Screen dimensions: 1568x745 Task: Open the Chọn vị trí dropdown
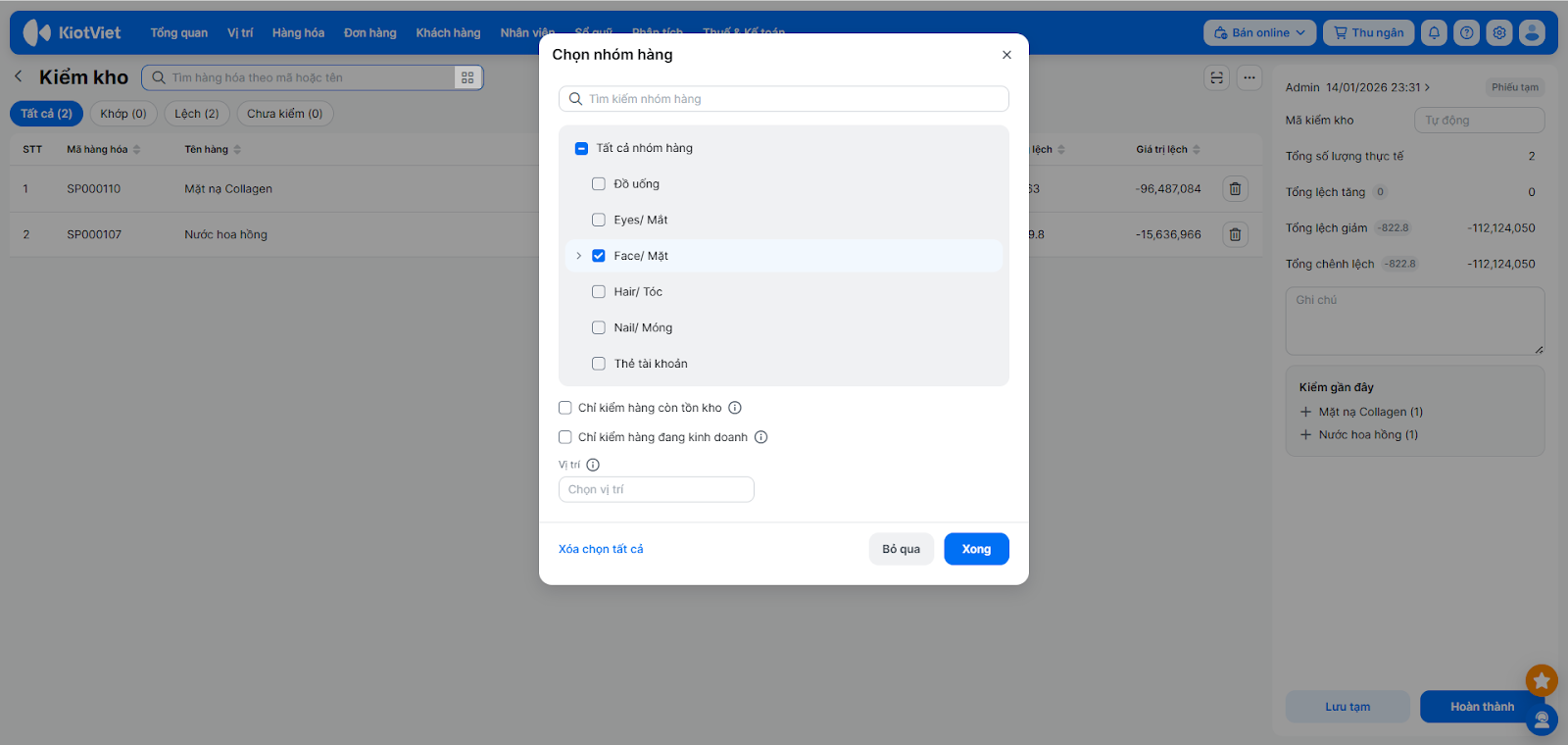pyautogui.click(x=656, y=489)
